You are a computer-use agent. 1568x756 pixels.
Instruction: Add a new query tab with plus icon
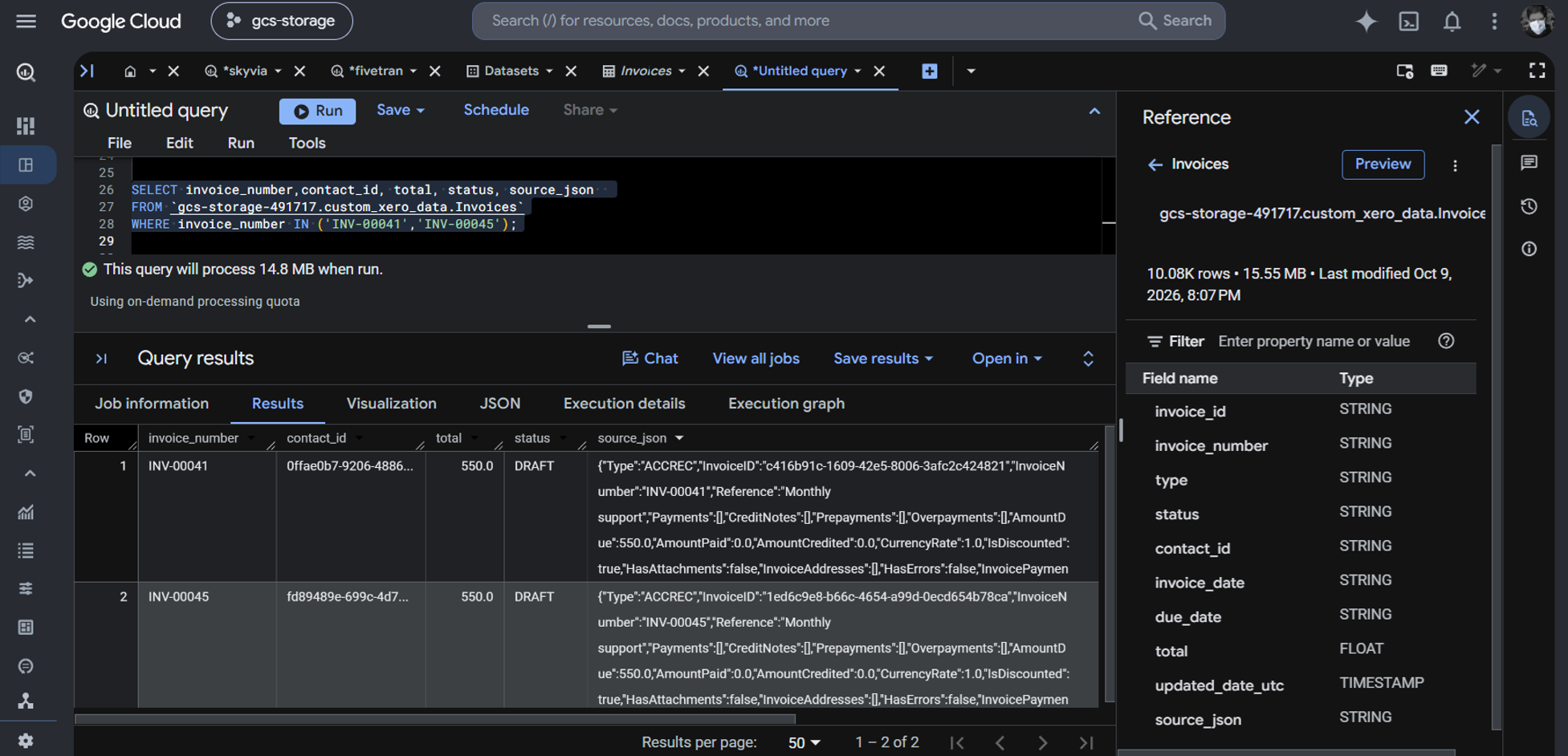[x=929, y=71]
